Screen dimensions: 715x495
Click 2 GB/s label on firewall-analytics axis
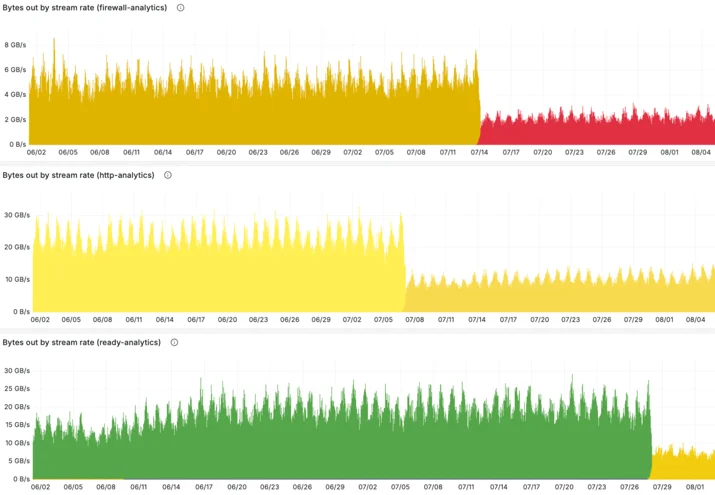click(x=16, y=119)
